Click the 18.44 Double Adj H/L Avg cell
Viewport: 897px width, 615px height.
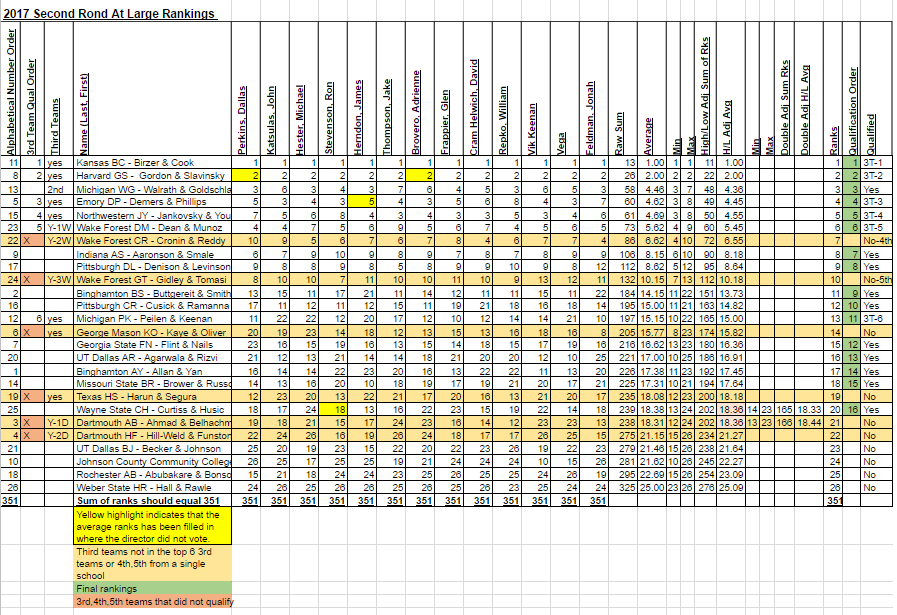click(809, 422)
